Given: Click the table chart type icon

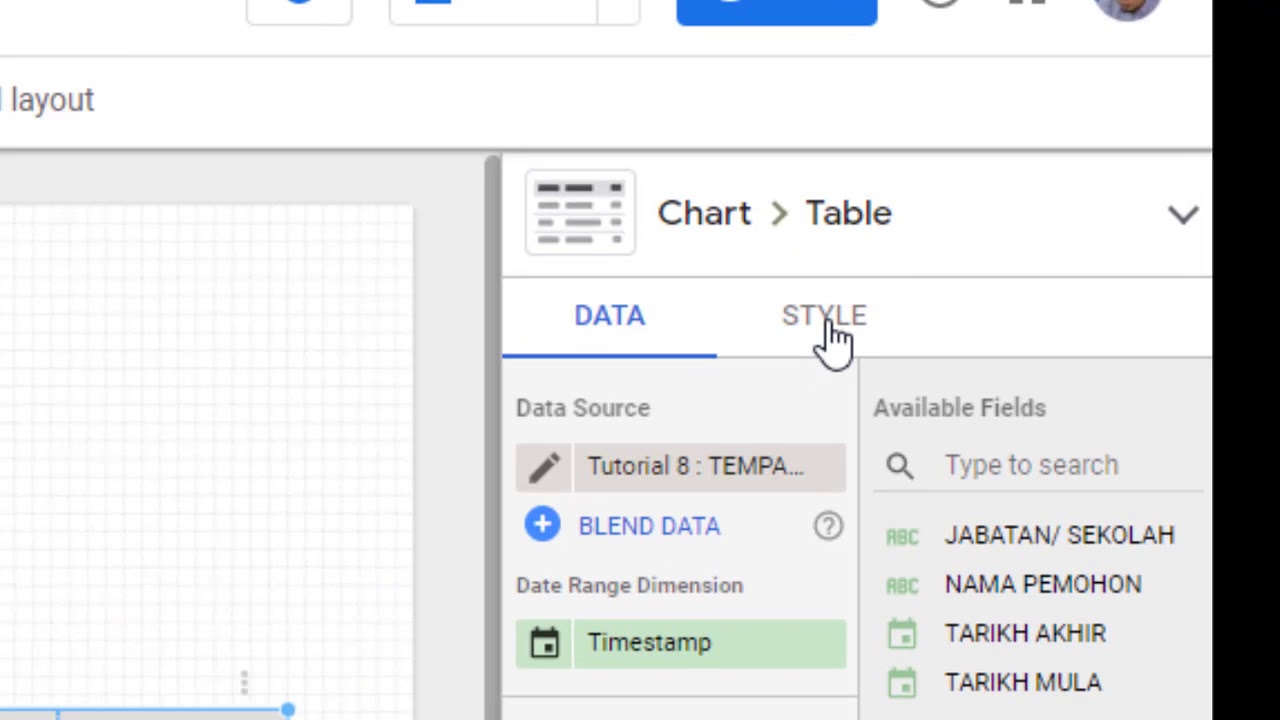Looking at the screenshot, I should pos(580,213).
